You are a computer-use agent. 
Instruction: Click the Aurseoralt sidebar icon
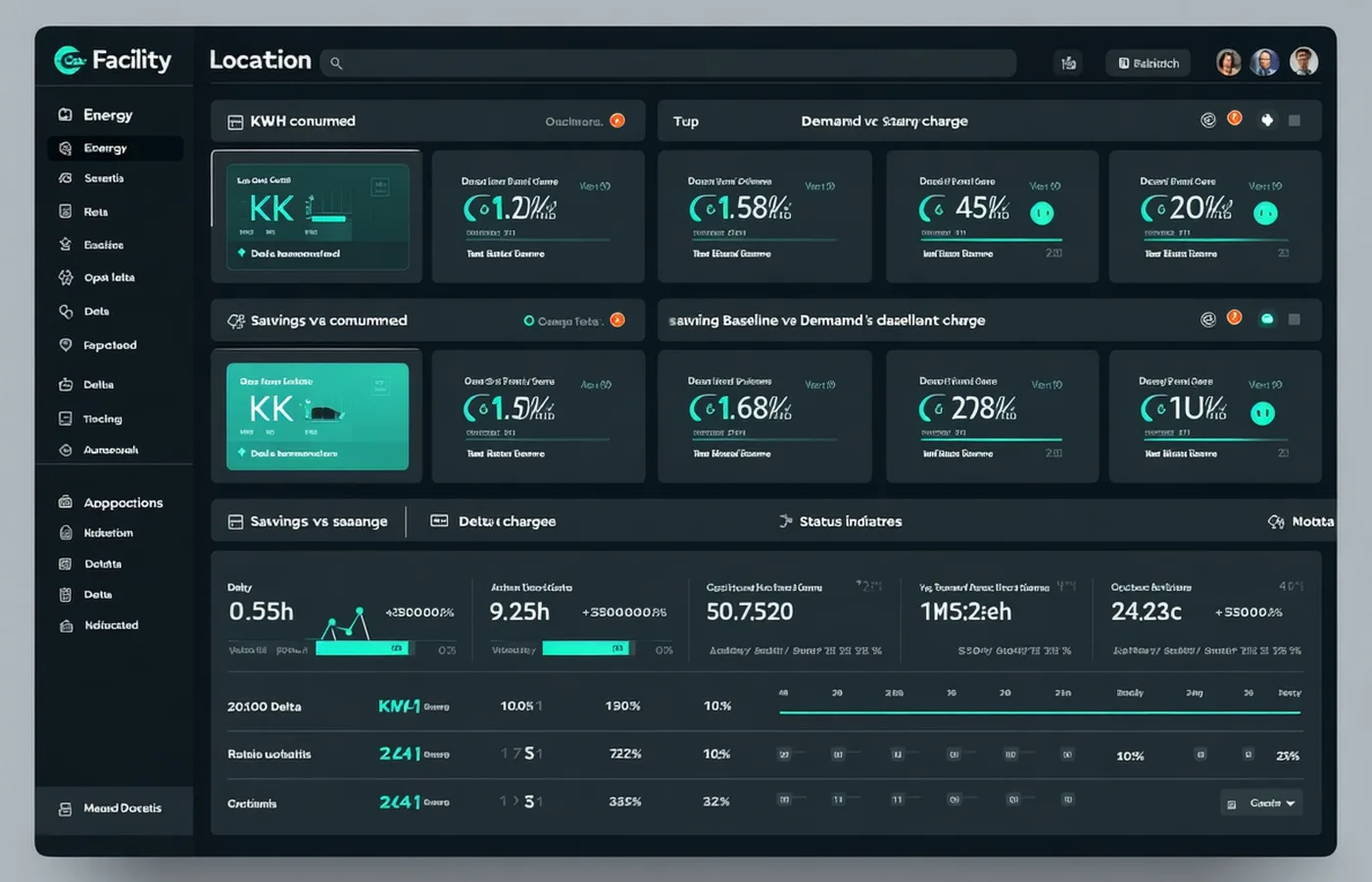click(x=66, y=450)
